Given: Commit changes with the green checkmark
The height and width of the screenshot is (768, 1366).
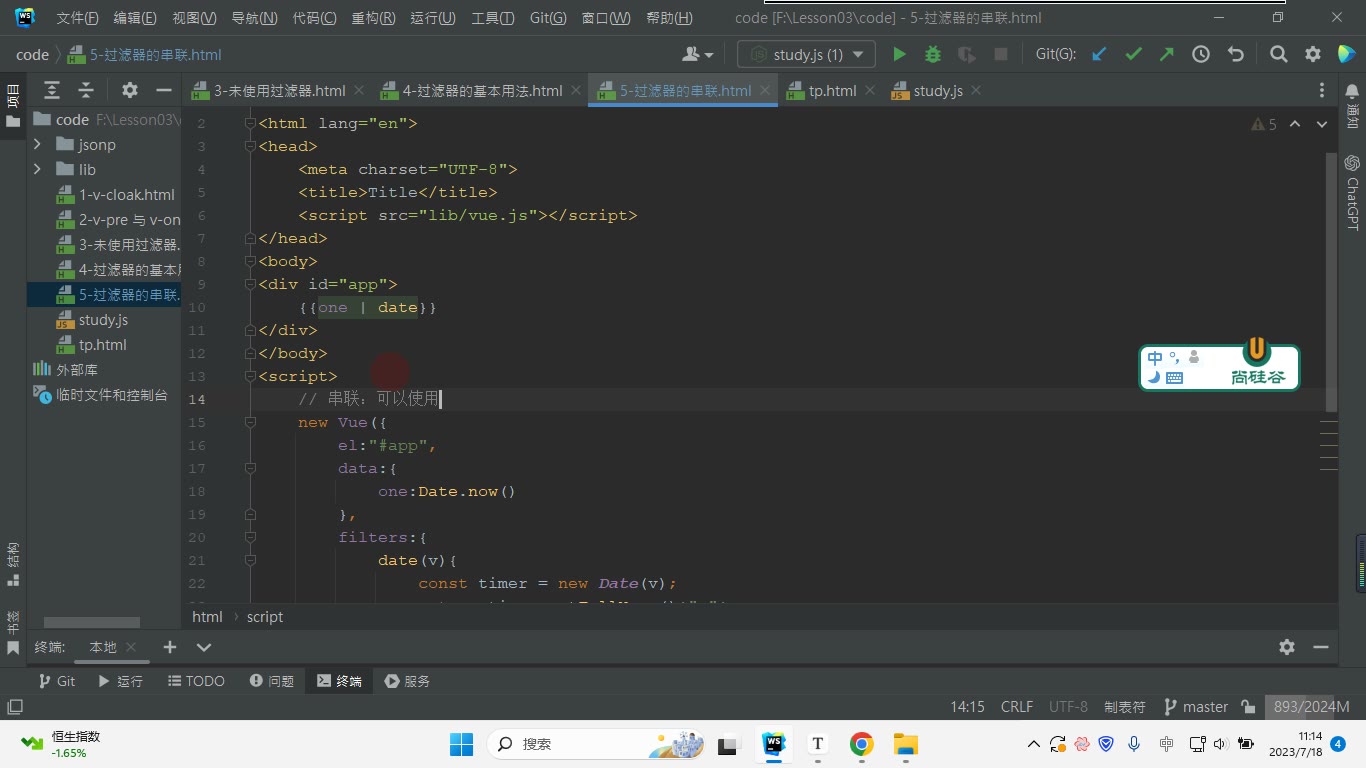Looking at the screenshot, I should (x=1133, y=54).
